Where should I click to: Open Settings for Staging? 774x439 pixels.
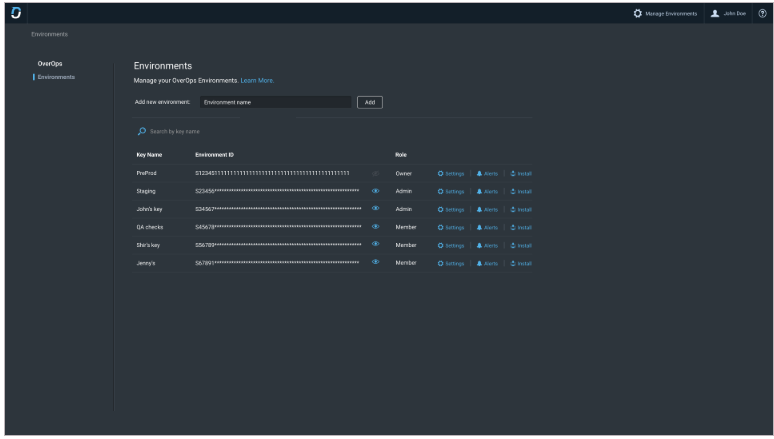pyautogui.click(x=451, y=192)
